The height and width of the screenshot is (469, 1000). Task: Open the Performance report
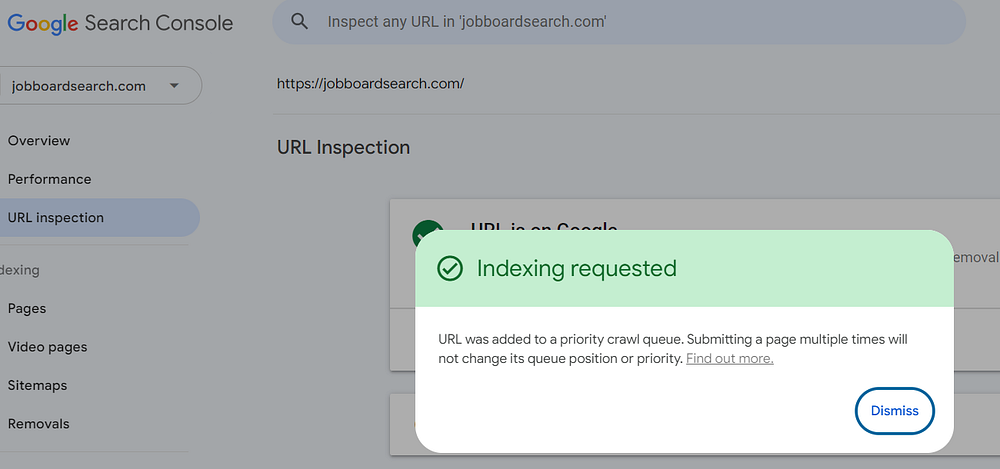coord(49,179)
